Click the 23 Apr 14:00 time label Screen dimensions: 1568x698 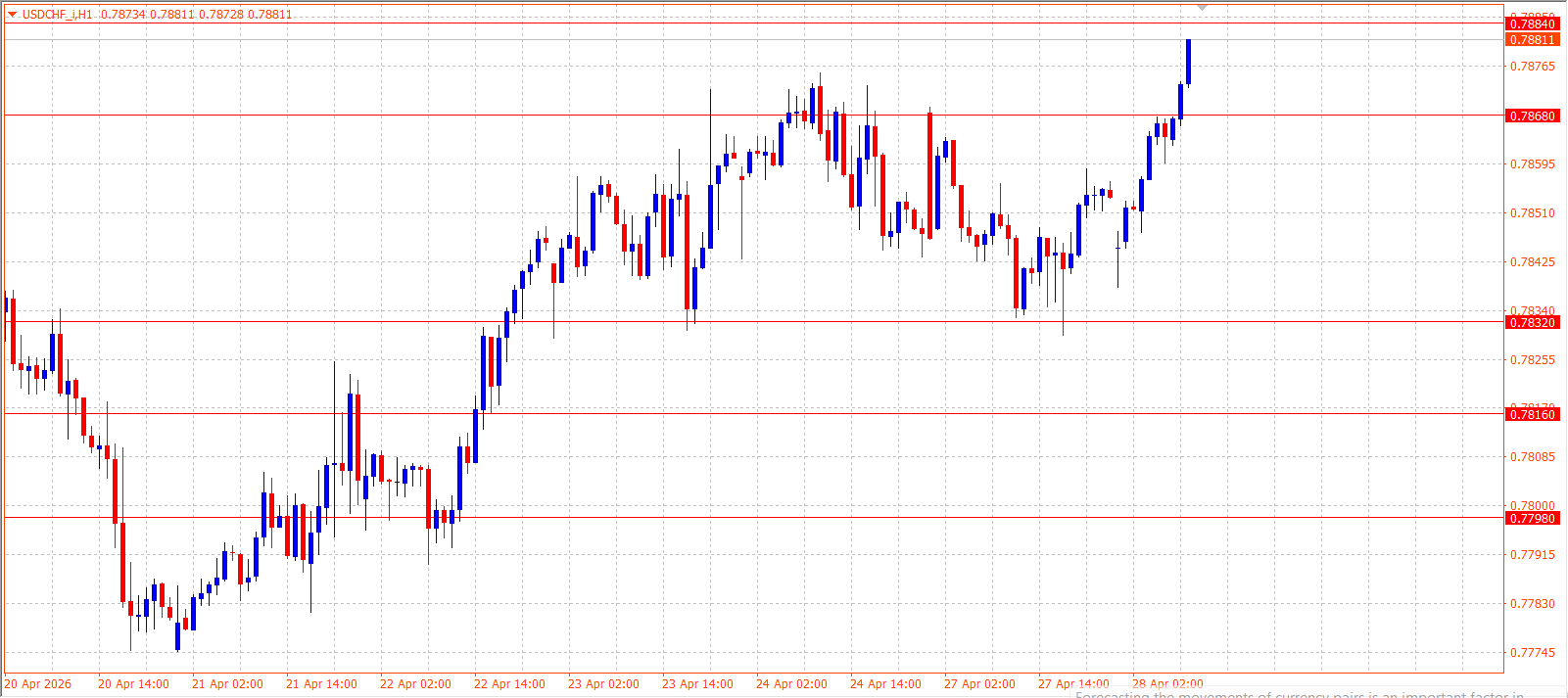(x=697, y=684)
